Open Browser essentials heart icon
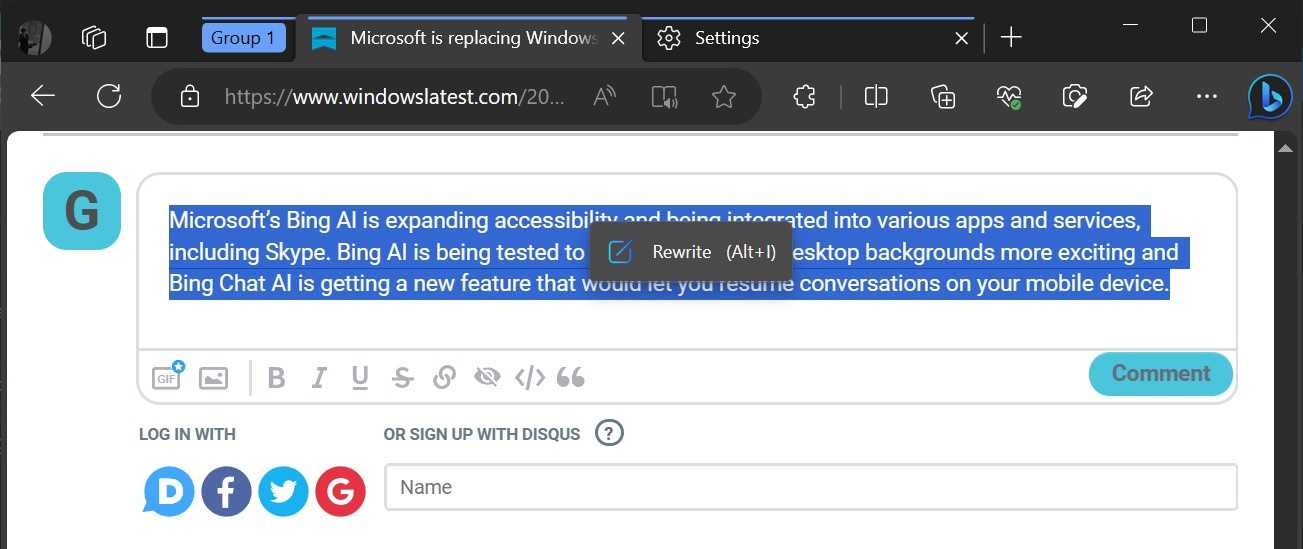This screenshot has height=549, width=1303. 1008,97
